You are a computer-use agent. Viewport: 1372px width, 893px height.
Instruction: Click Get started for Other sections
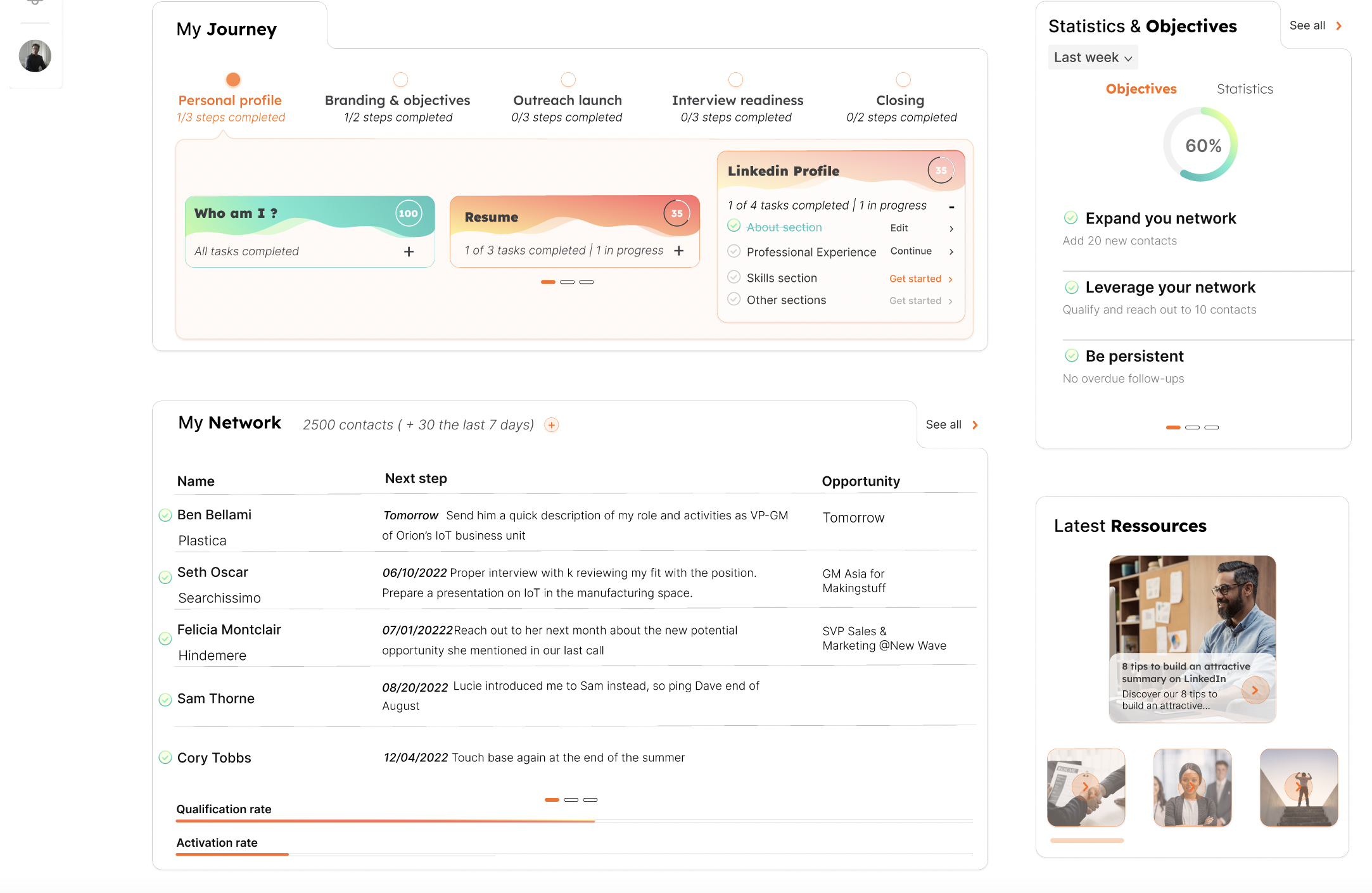[x=915, y=301]
